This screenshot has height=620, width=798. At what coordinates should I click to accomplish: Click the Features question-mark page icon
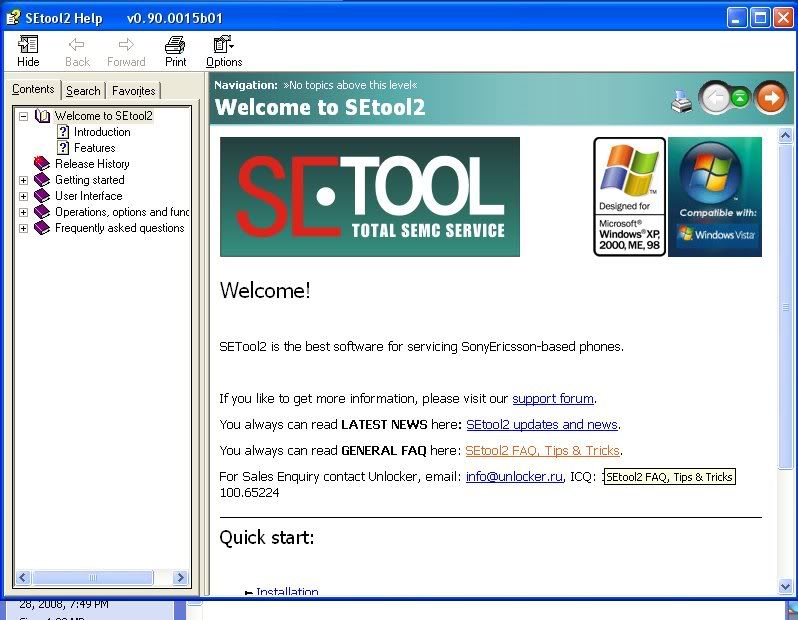click(x=63, y=148)
